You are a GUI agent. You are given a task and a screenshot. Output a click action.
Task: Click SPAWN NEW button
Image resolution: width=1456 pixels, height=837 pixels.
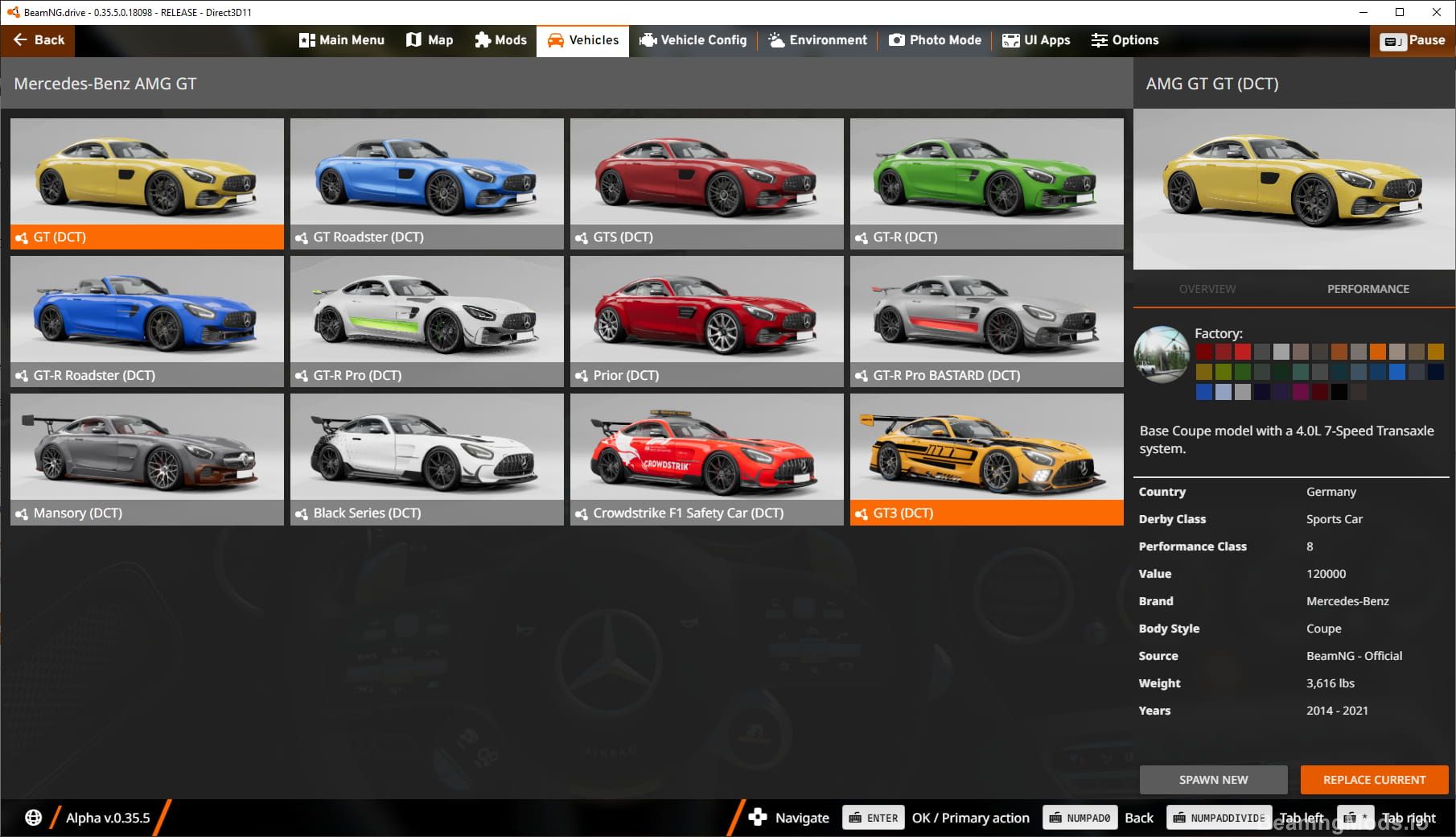pos(1213,780)
